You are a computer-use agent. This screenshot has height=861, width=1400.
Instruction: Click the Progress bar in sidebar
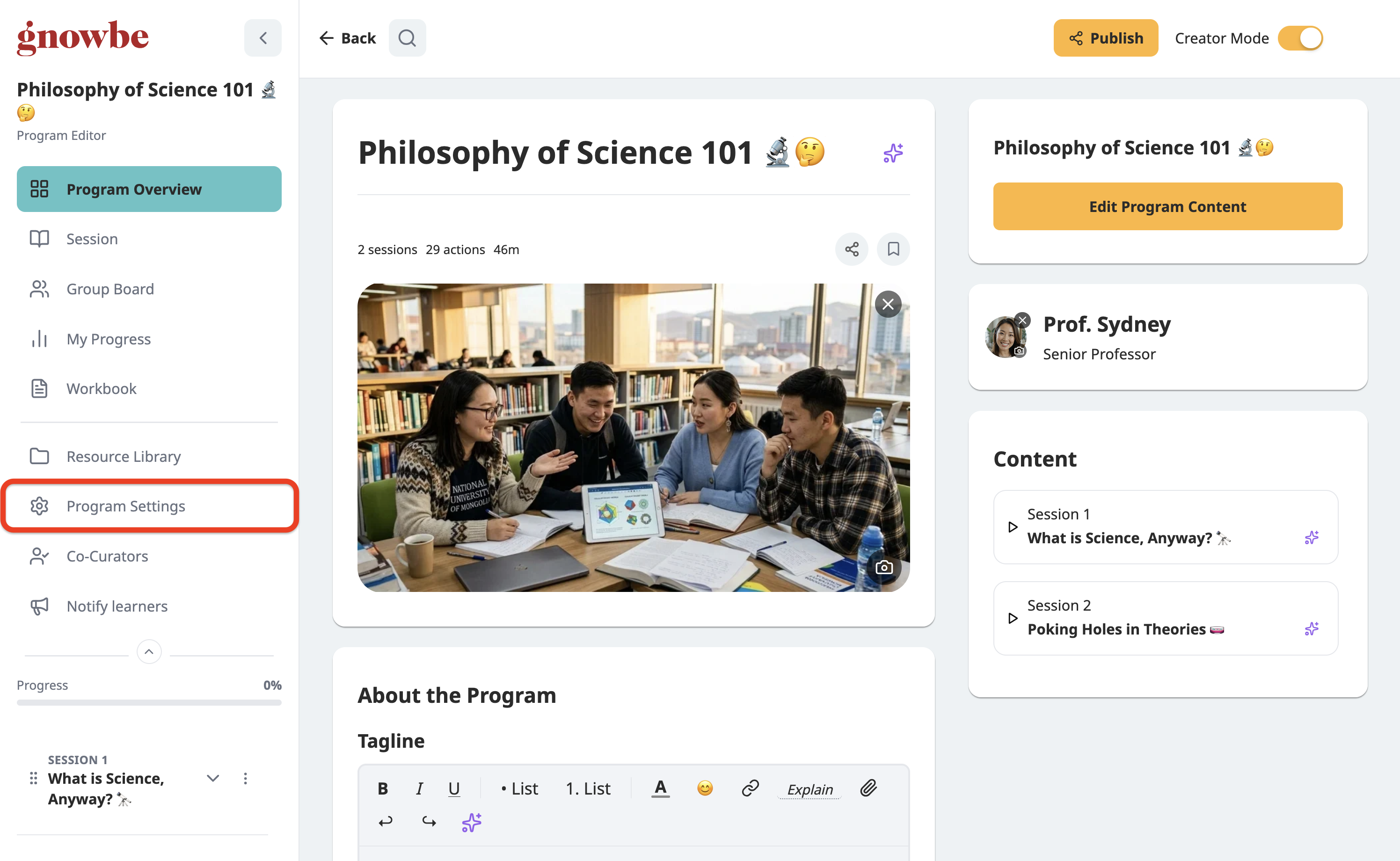click(149, 703)
